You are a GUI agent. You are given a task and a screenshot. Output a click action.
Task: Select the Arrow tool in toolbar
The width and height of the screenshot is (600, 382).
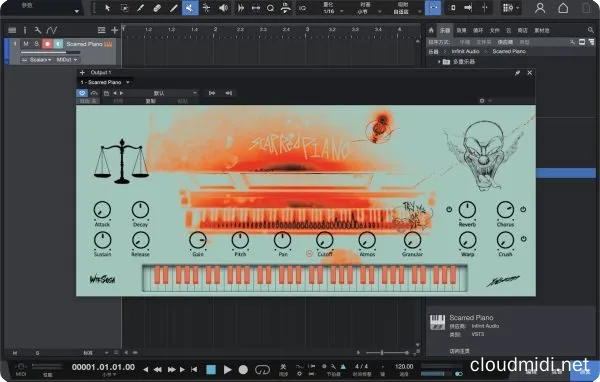(108, 8)
